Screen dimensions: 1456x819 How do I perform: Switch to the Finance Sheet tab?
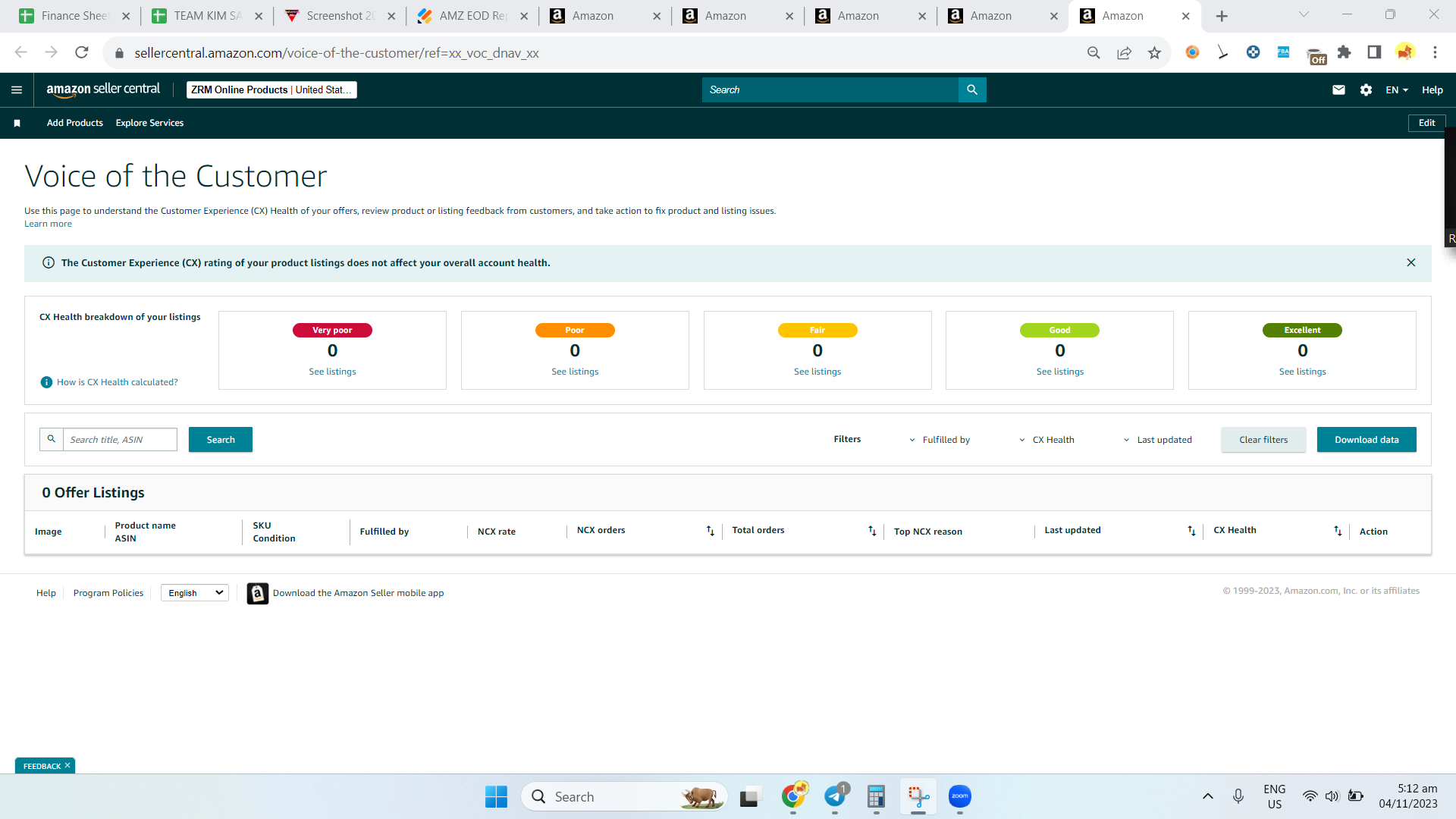click(74, 16)
